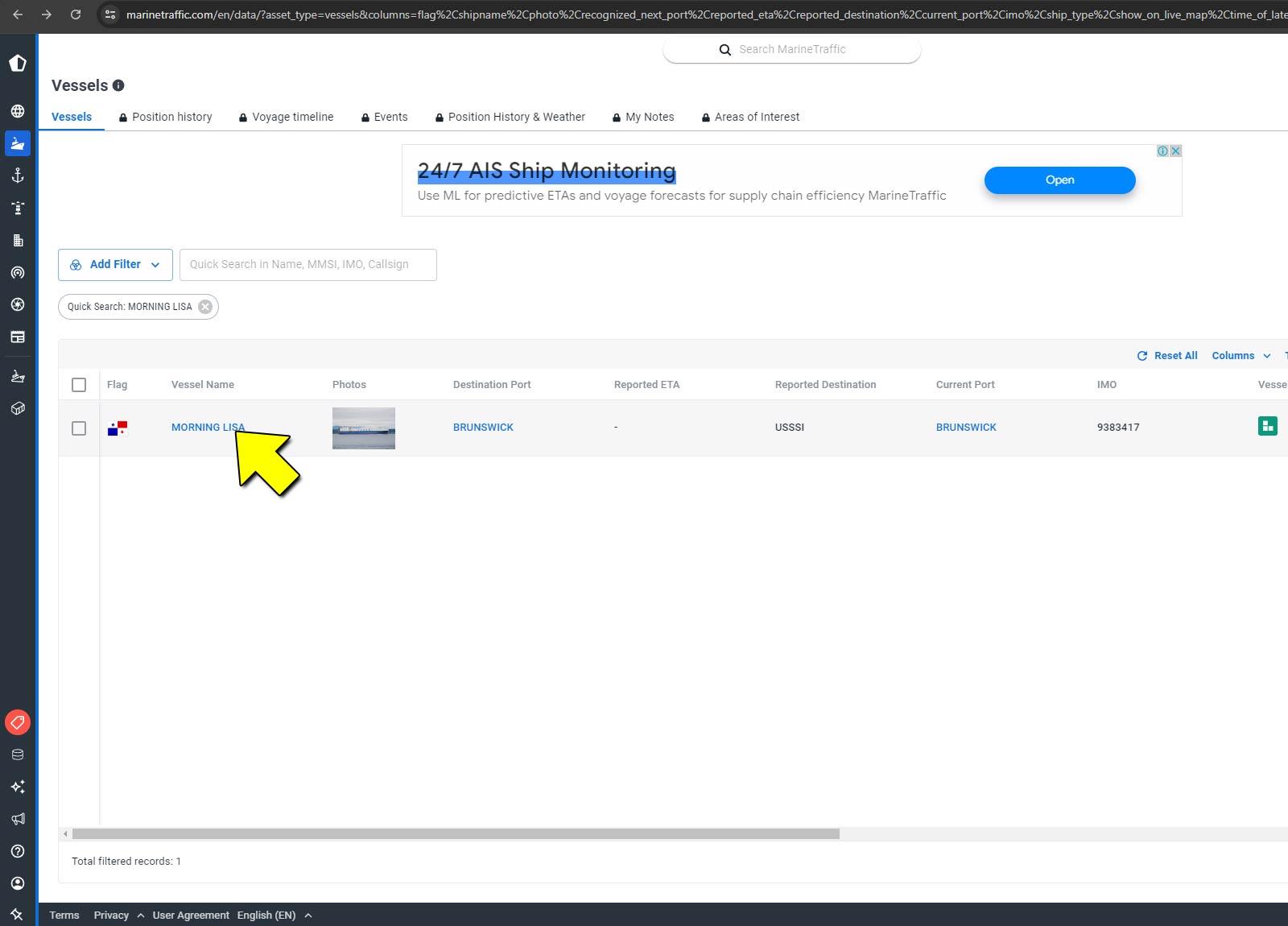
Task: Open the Photos aperture icon
Action: pyautogui.click(x=18, y=304)
